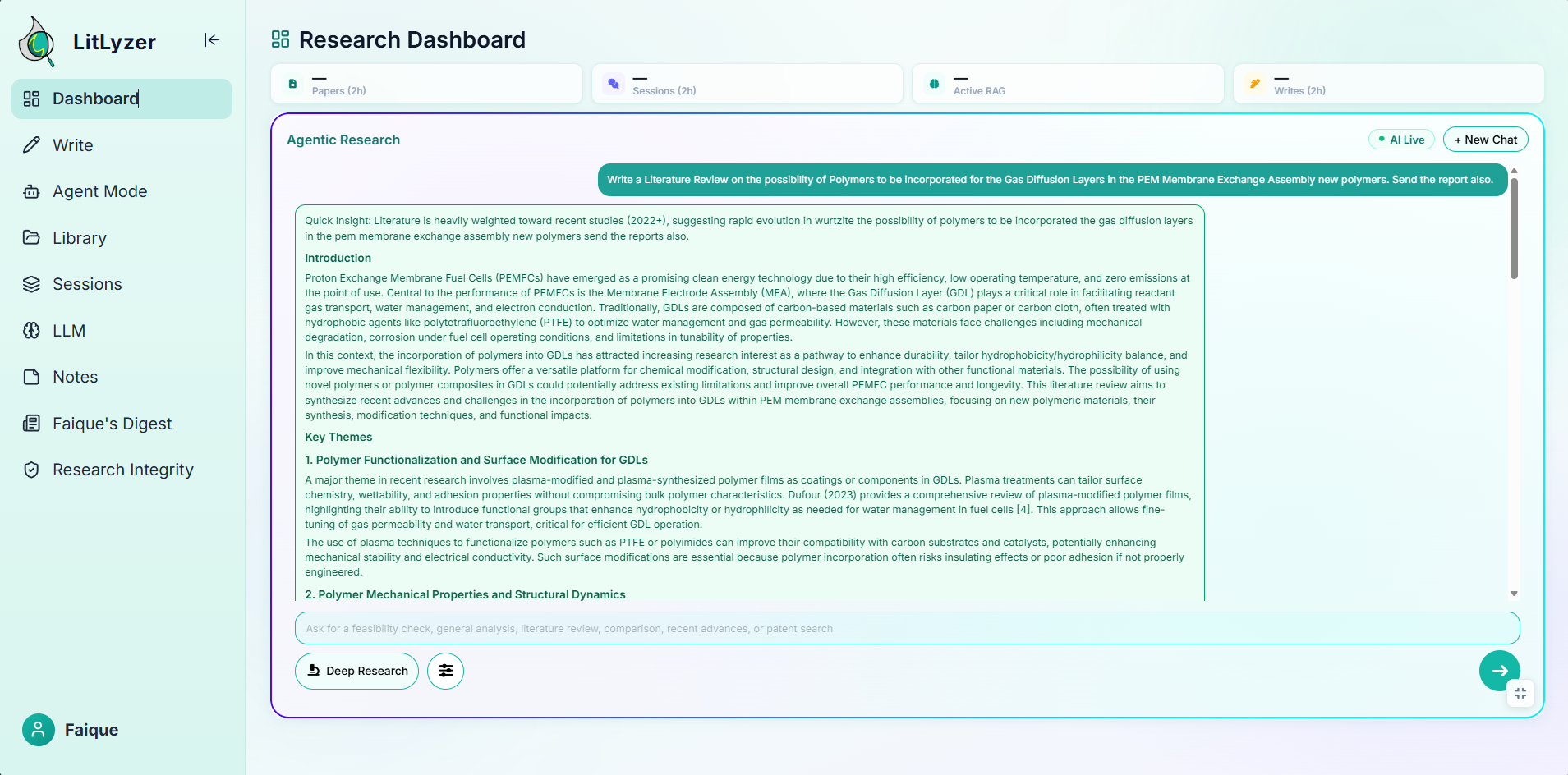This screenshot has width=1568, height=775.
Task: Click the folder icon beside Library
Action: point(31,238)
